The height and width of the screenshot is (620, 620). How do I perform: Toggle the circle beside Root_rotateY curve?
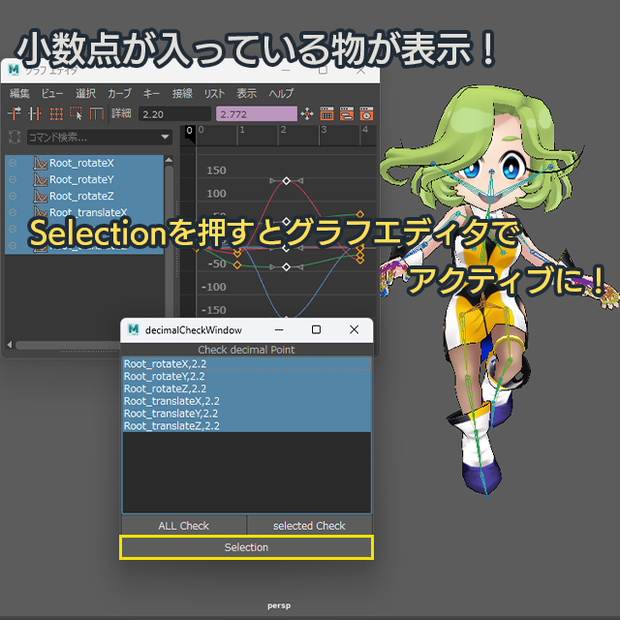point(13,180)
